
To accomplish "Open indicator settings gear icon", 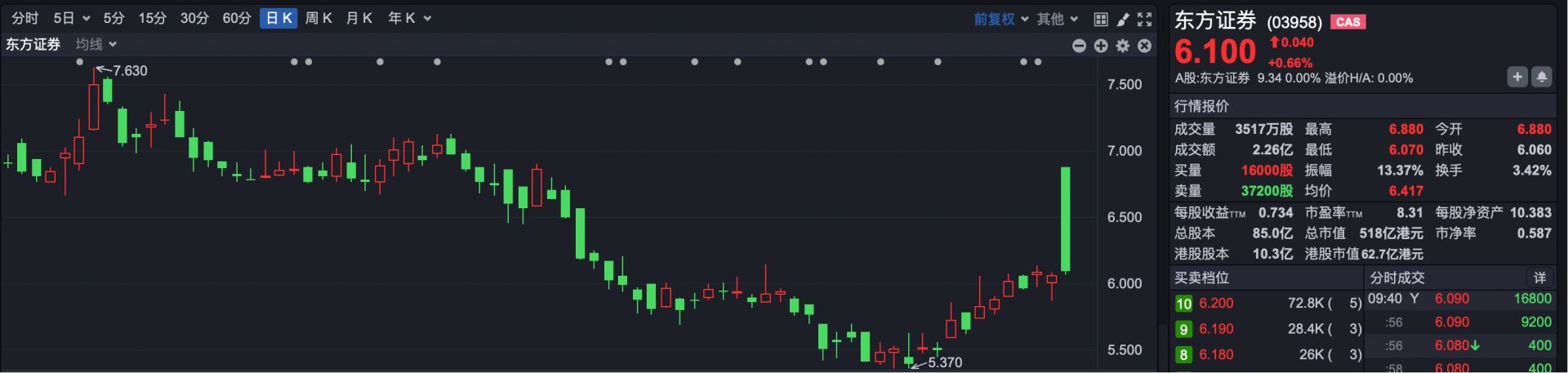I will click(1123, 46).
